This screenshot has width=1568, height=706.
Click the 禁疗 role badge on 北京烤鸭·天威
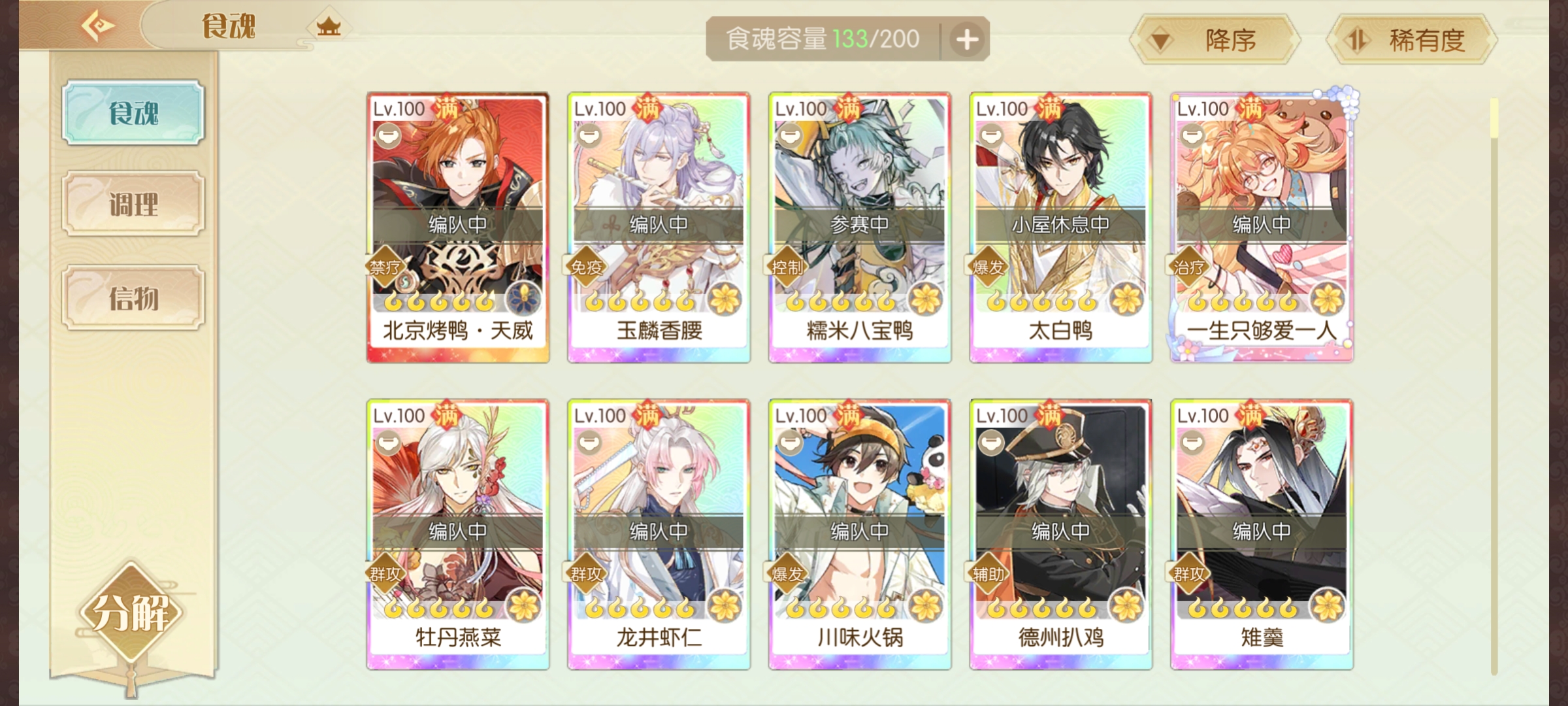[385, 267]
